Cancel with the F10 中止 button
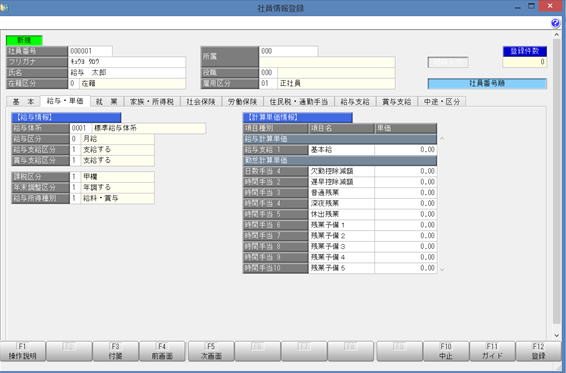This screenshot has width=566, height=373. (446, 351)
